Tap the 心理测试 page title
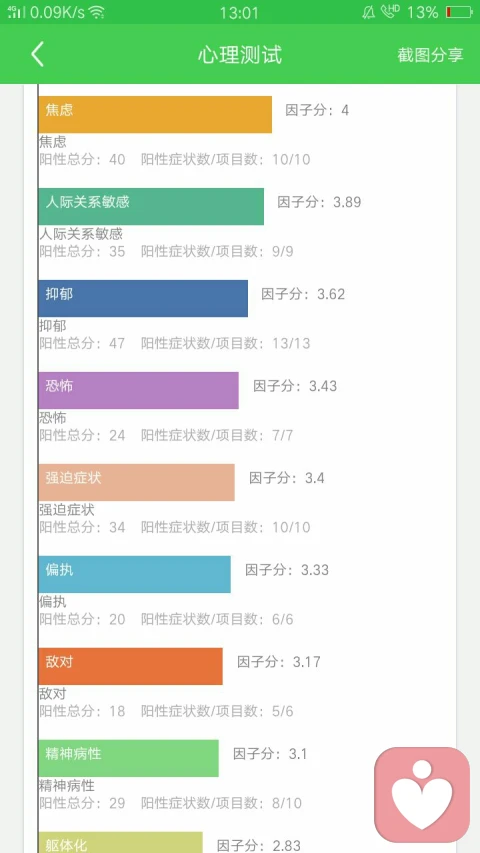The width and height of the screenshot is (480, 853). pyautogui.click(x=240, y=55)
